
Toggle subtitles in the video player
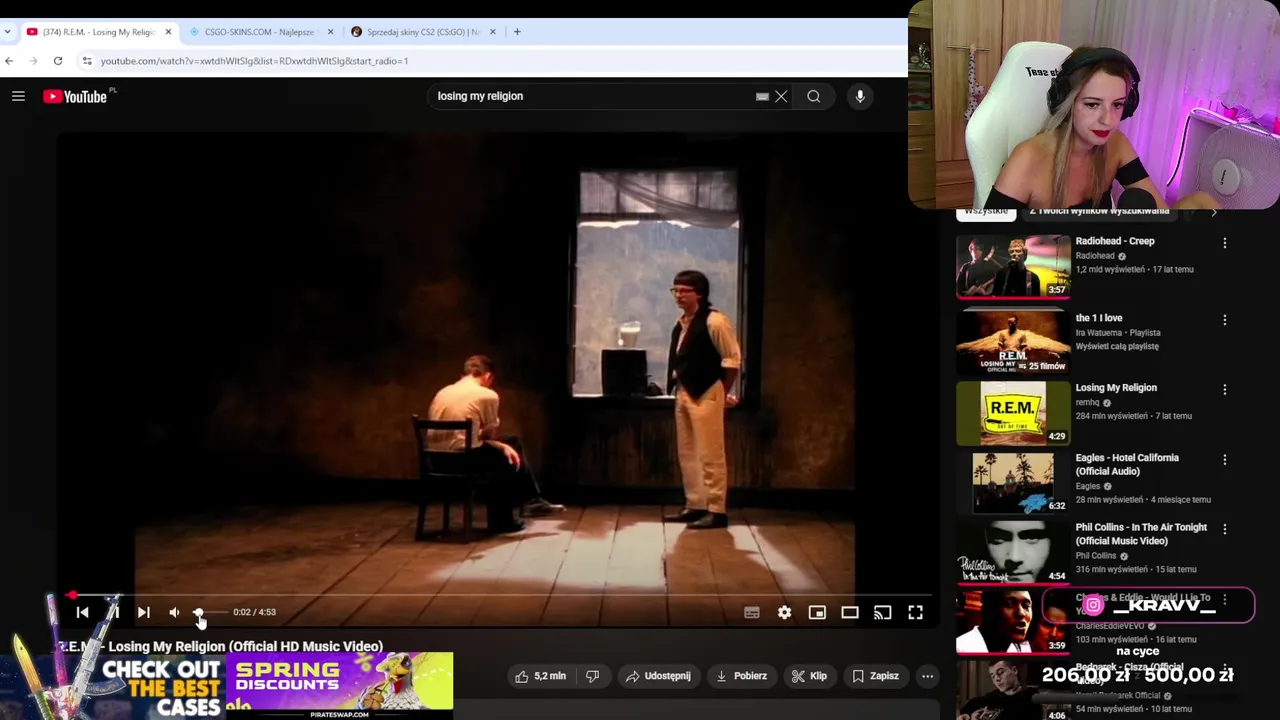pos(752,612)
